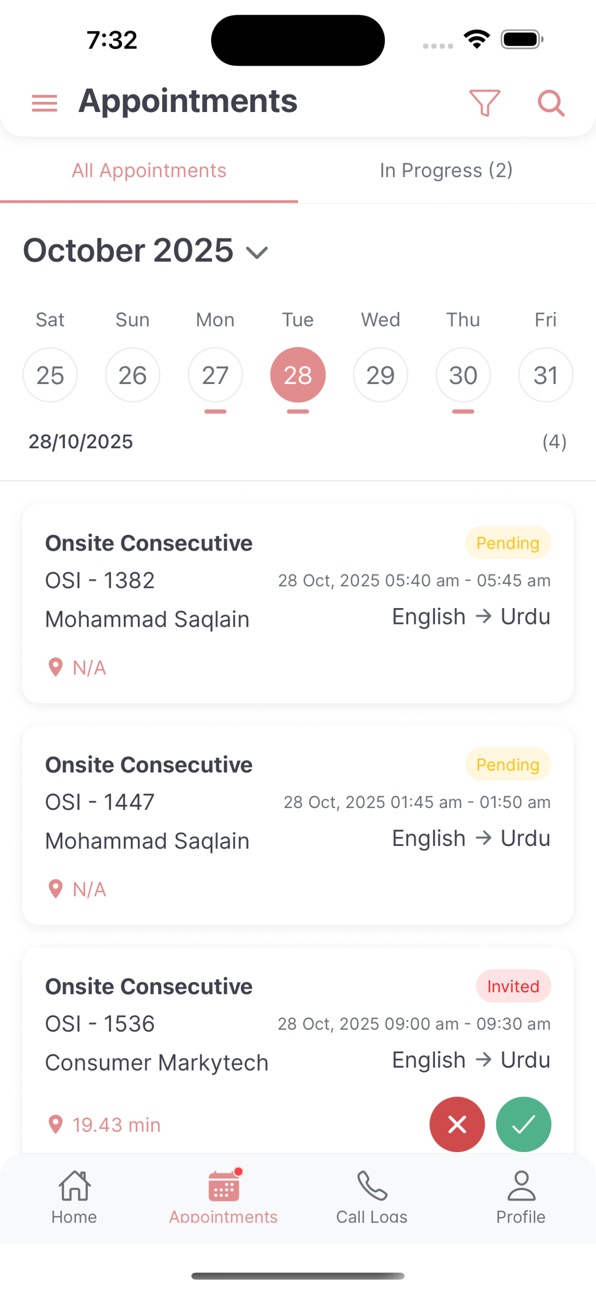
Task: Tap the filter funnel icon
Action: point(485,103)
